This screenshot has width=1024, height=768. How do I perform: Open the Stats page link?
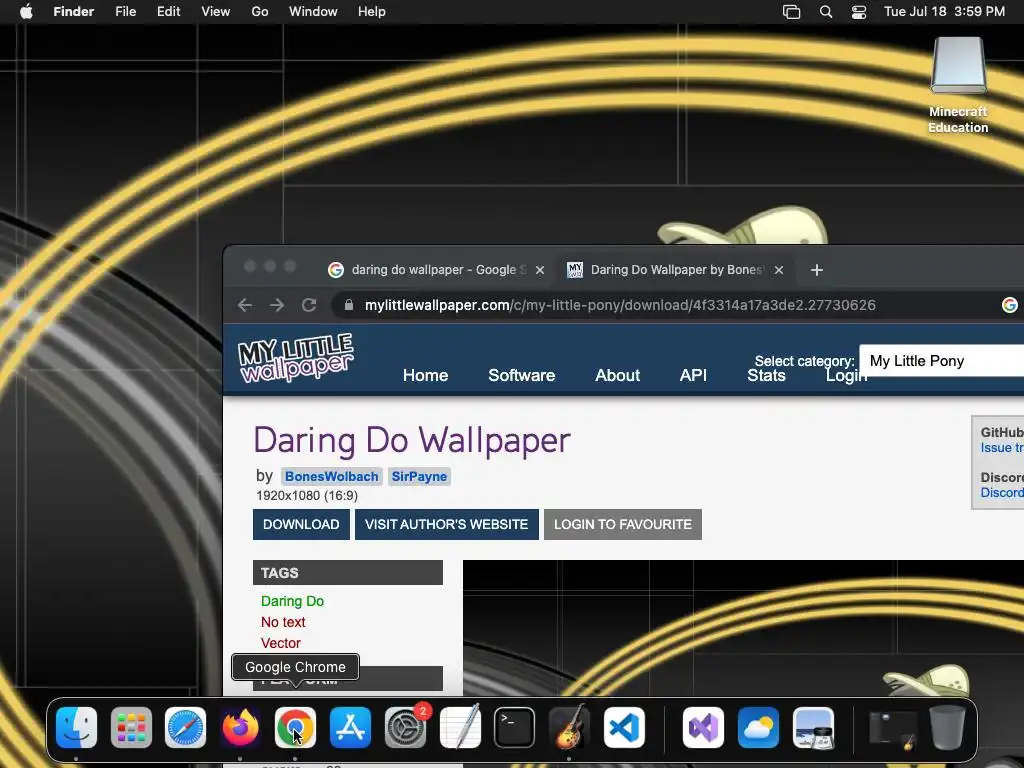tap(766, 376)
